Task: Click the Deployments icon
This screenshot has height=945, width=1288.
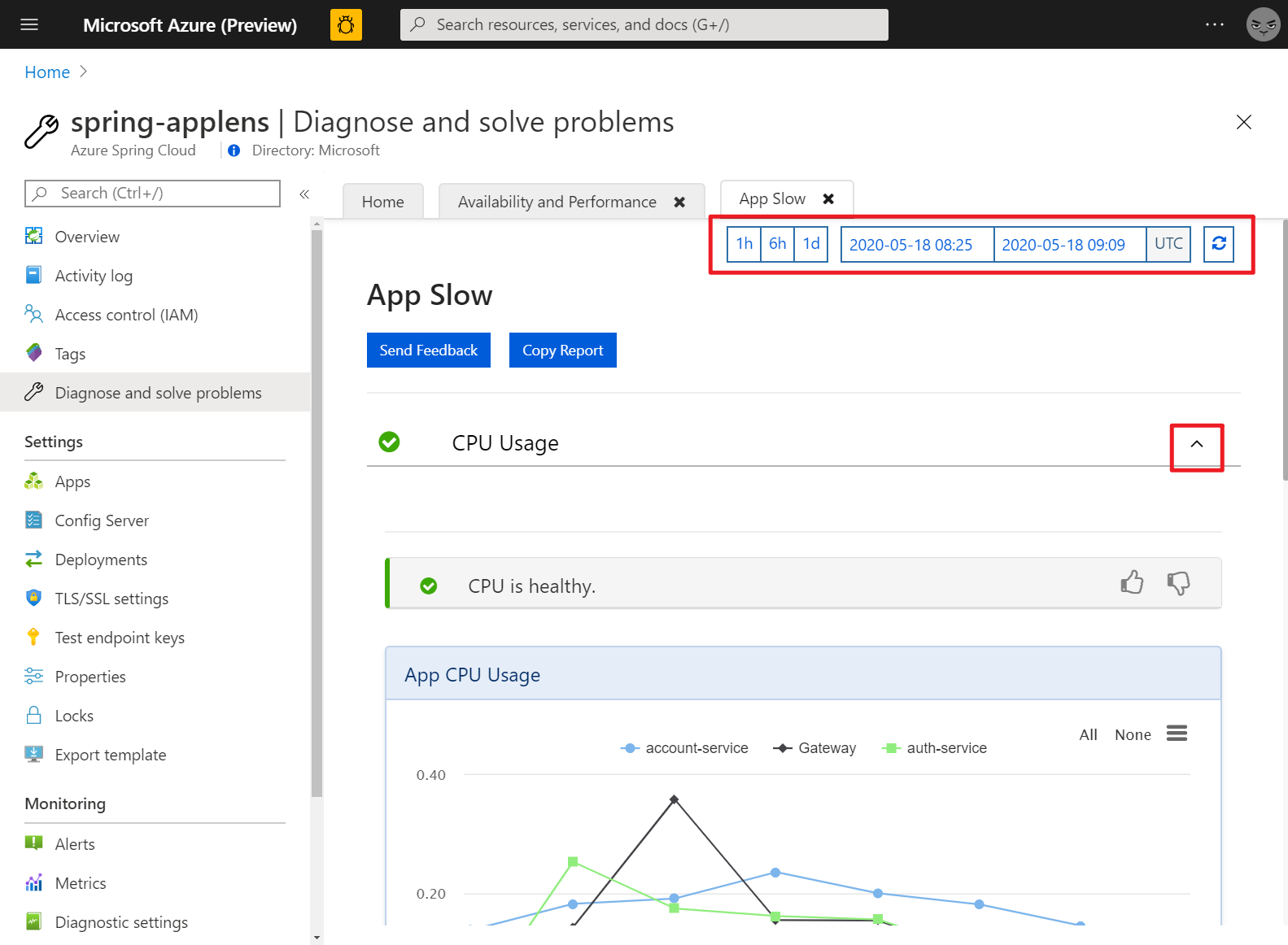Action: pos(33,559)
